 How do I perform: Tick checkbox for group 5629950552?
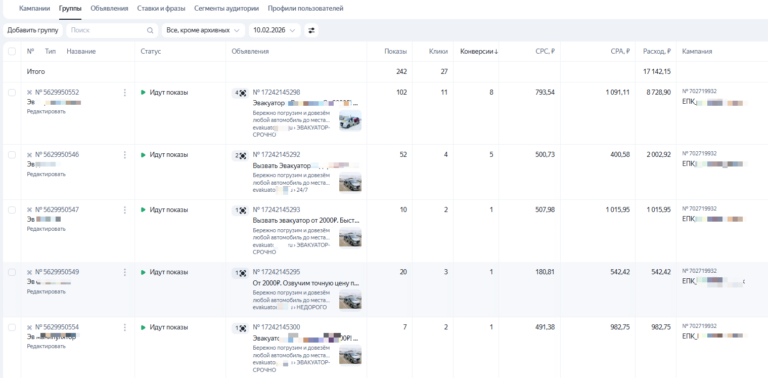click(12, 93)
